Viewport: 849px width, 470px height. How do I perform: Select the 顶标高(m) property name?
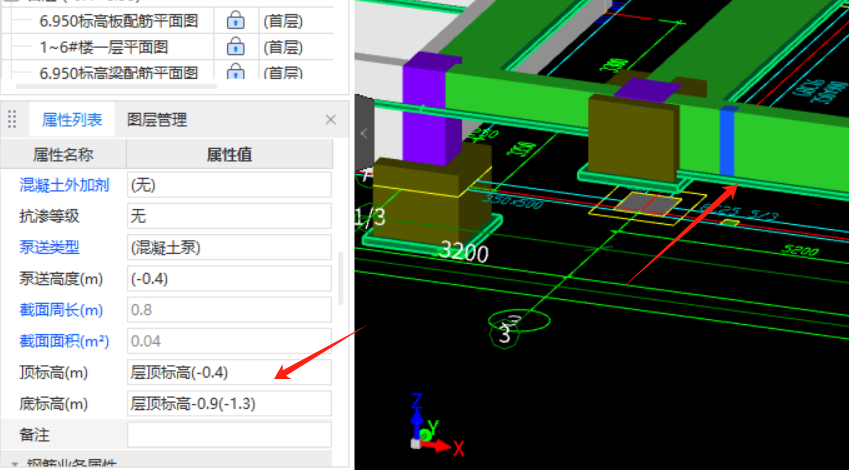click(53, 373)
